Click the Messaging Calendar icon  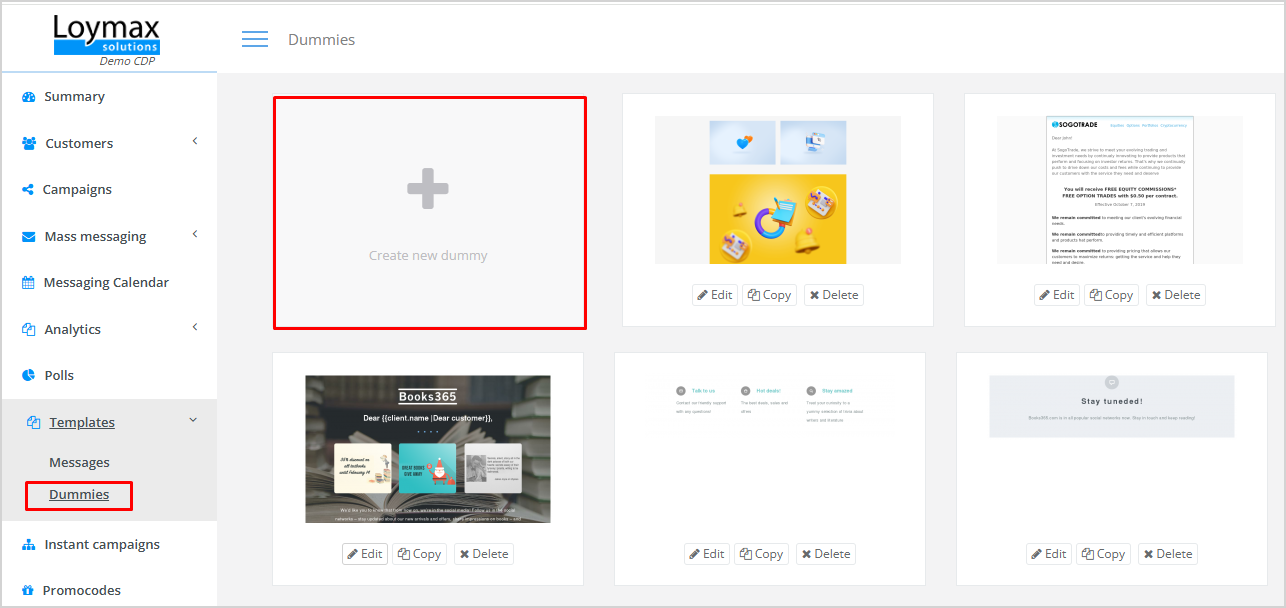pyautogui.click(x=28, y=283)
